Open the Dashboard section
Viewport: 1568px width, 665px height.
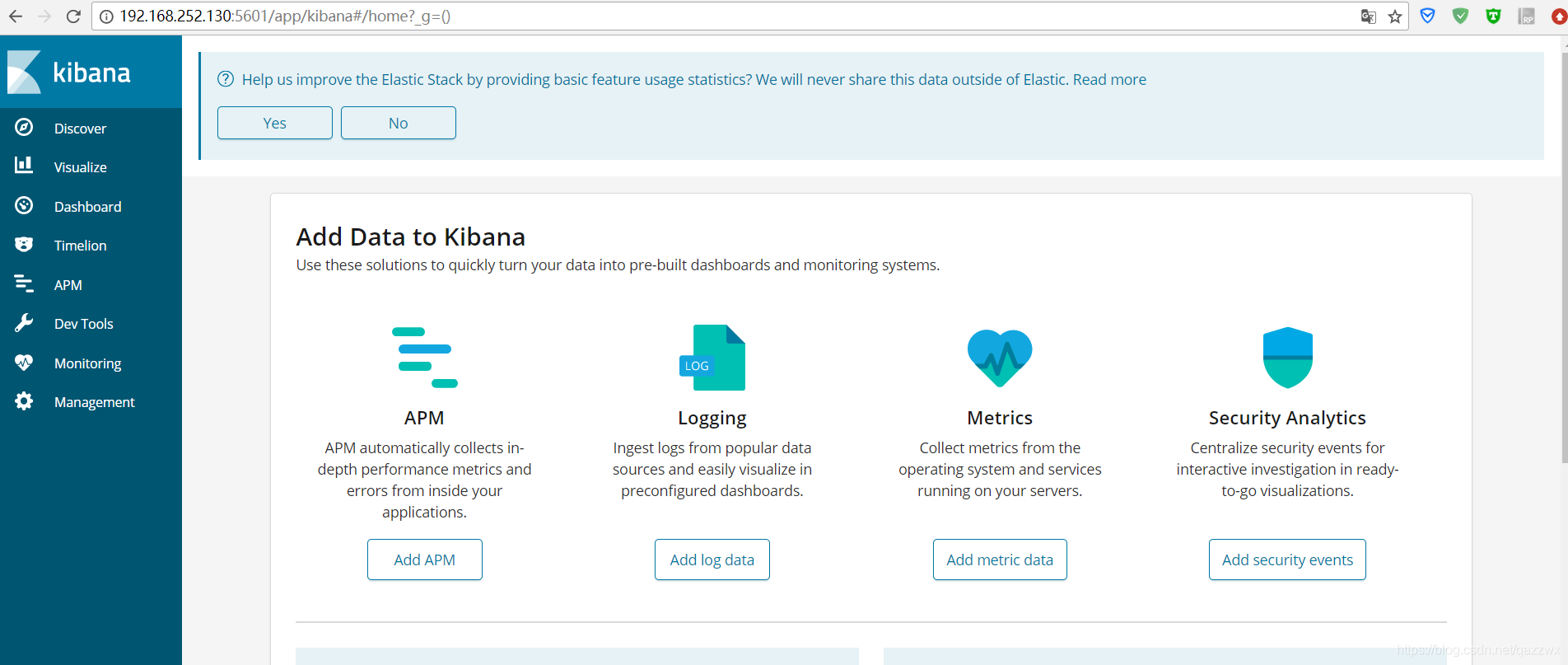click(88, 207)
